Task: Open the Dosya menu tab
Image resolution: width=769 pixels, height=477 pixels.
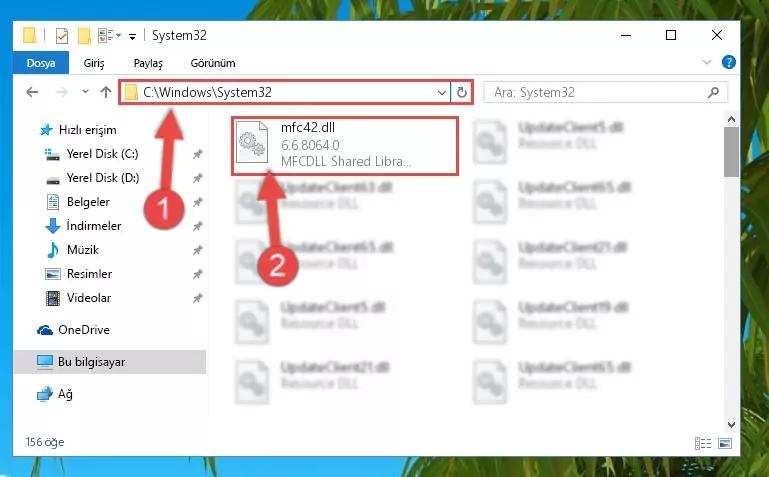Action: pos(41,63)
